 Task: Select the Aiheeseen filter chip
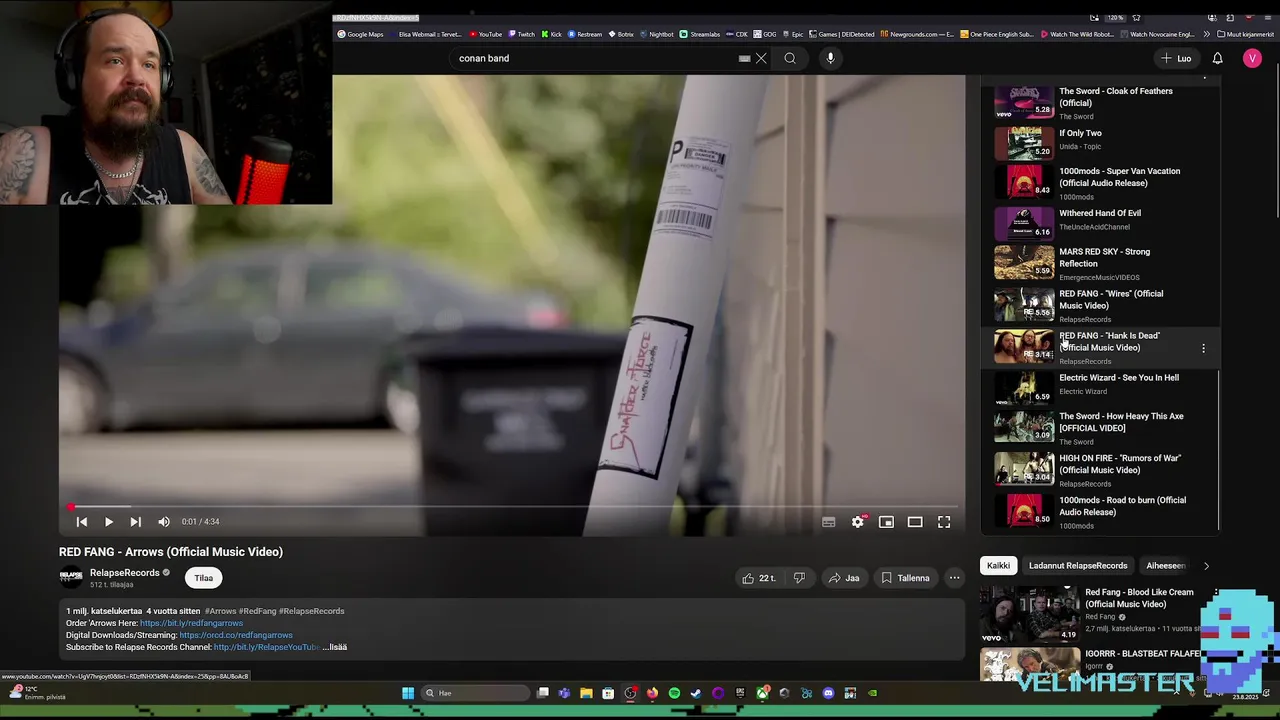click(1166, 566)
